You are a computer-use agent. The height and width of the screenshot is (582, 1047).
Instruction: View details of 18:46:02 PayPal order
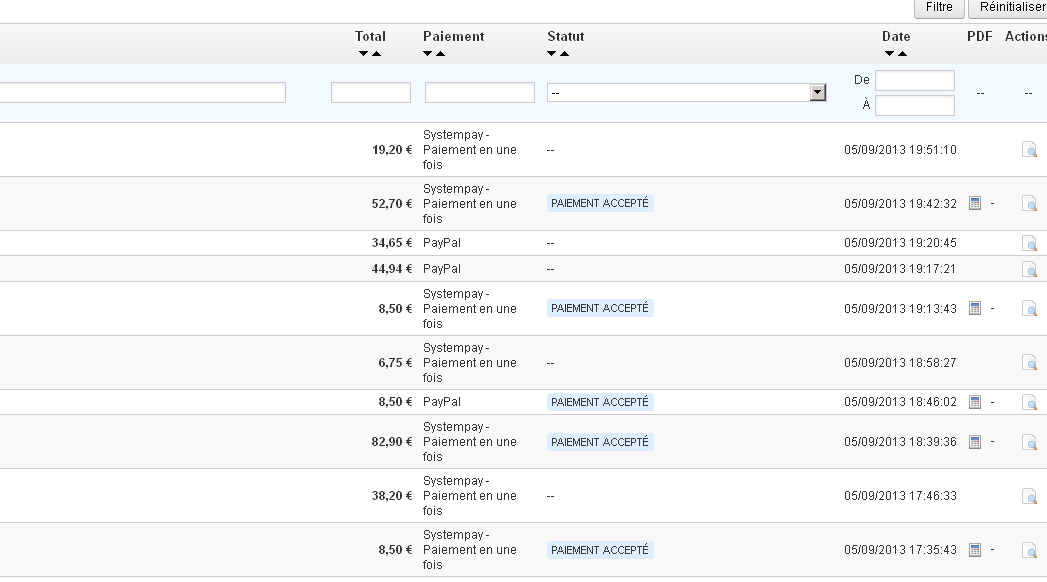1029,402
